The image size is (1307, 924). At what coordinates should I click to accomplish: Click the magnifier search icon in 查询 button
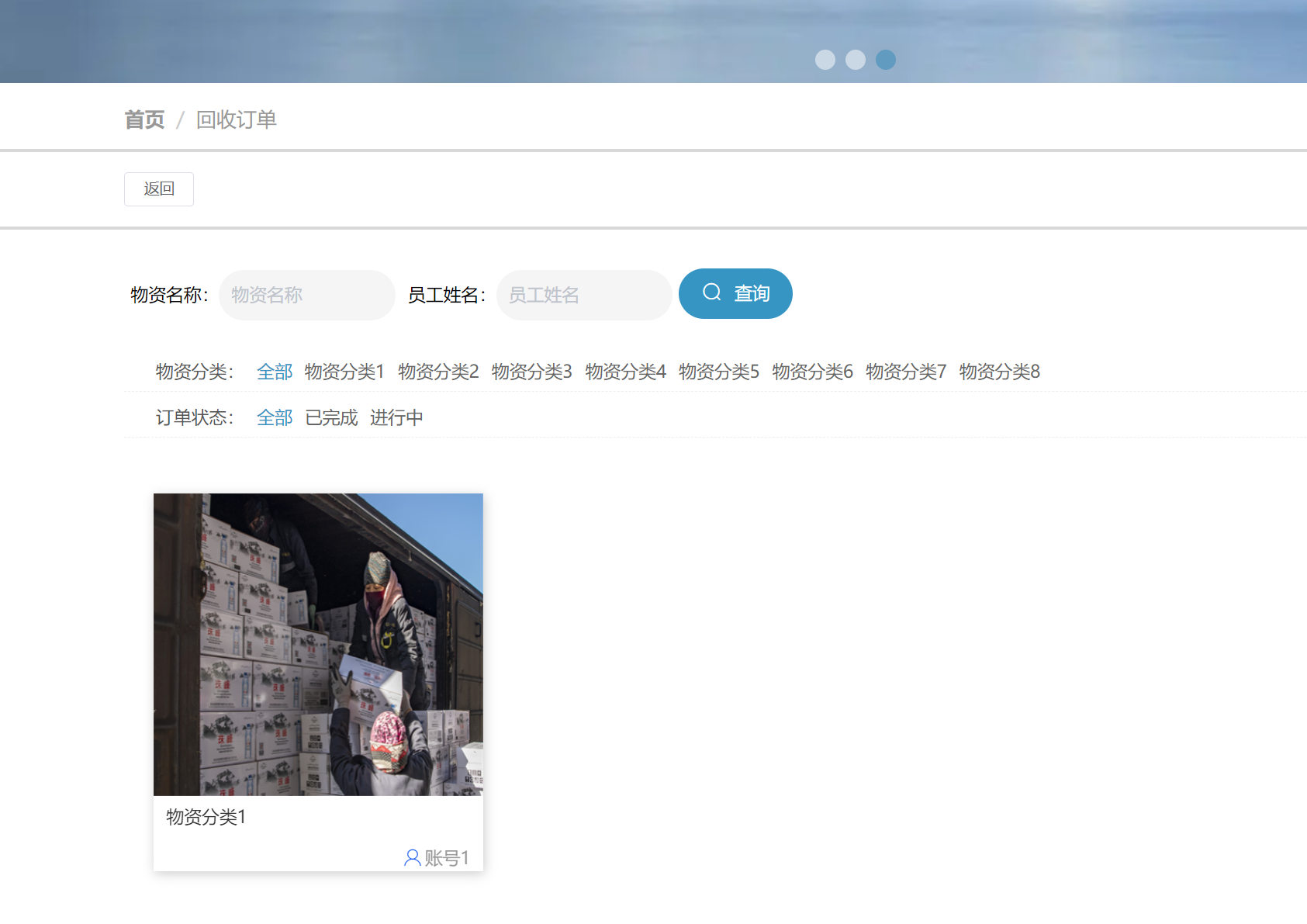[x=711, y=293]
